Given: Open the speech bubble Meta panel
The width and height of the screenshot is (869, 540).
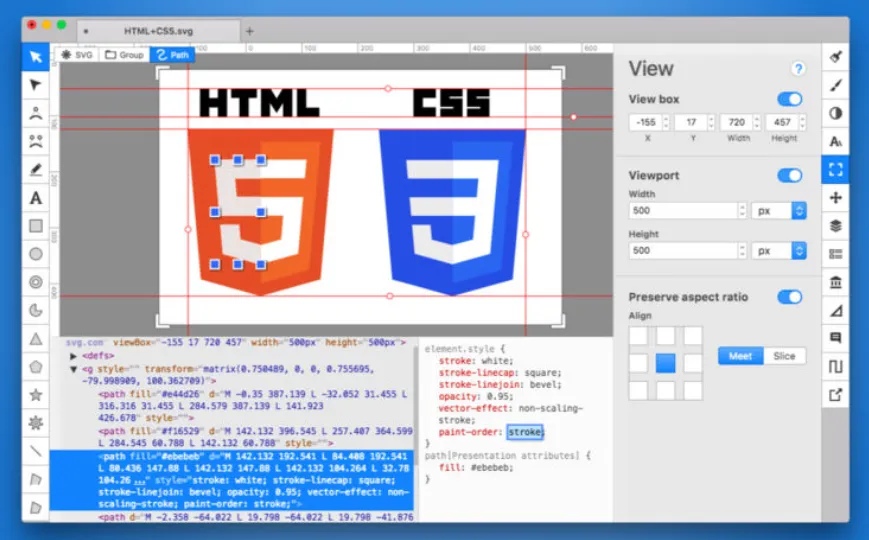Looking at the screenshot, I should pyautogui.click(x=836, y=338).
